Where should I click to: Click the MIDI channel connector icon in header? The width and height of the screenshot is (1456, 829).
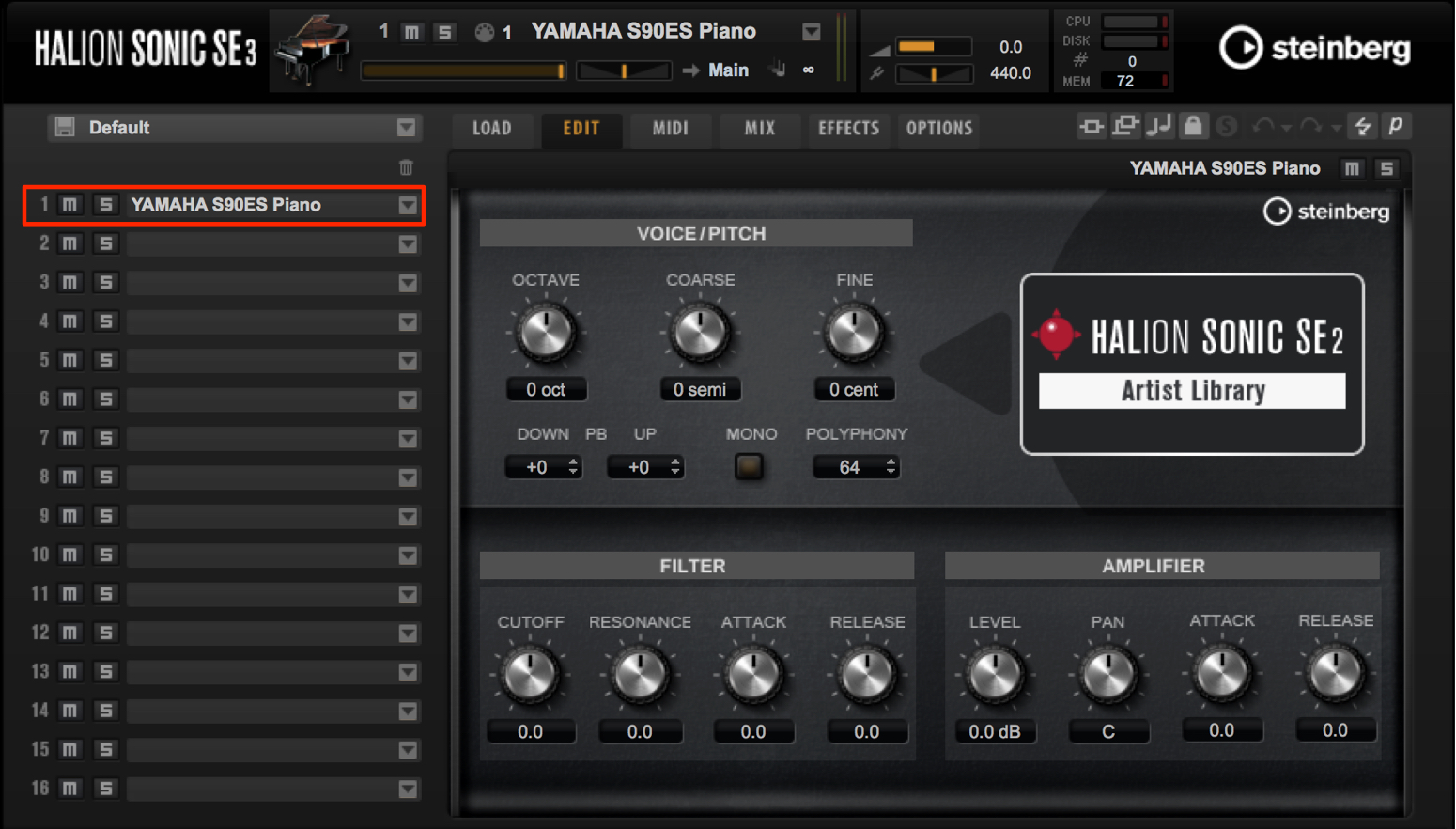point(484,33)
